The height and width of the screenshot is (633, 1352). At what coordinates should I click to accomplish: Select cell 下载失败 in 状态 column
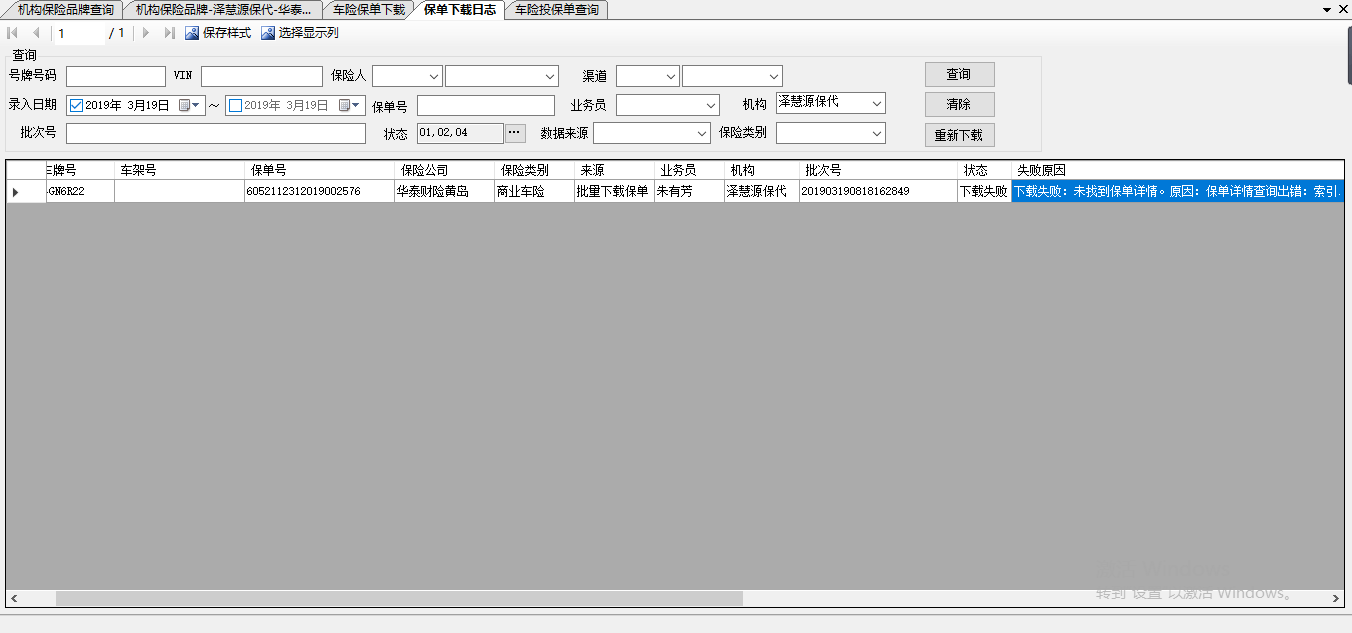[984, 191]
